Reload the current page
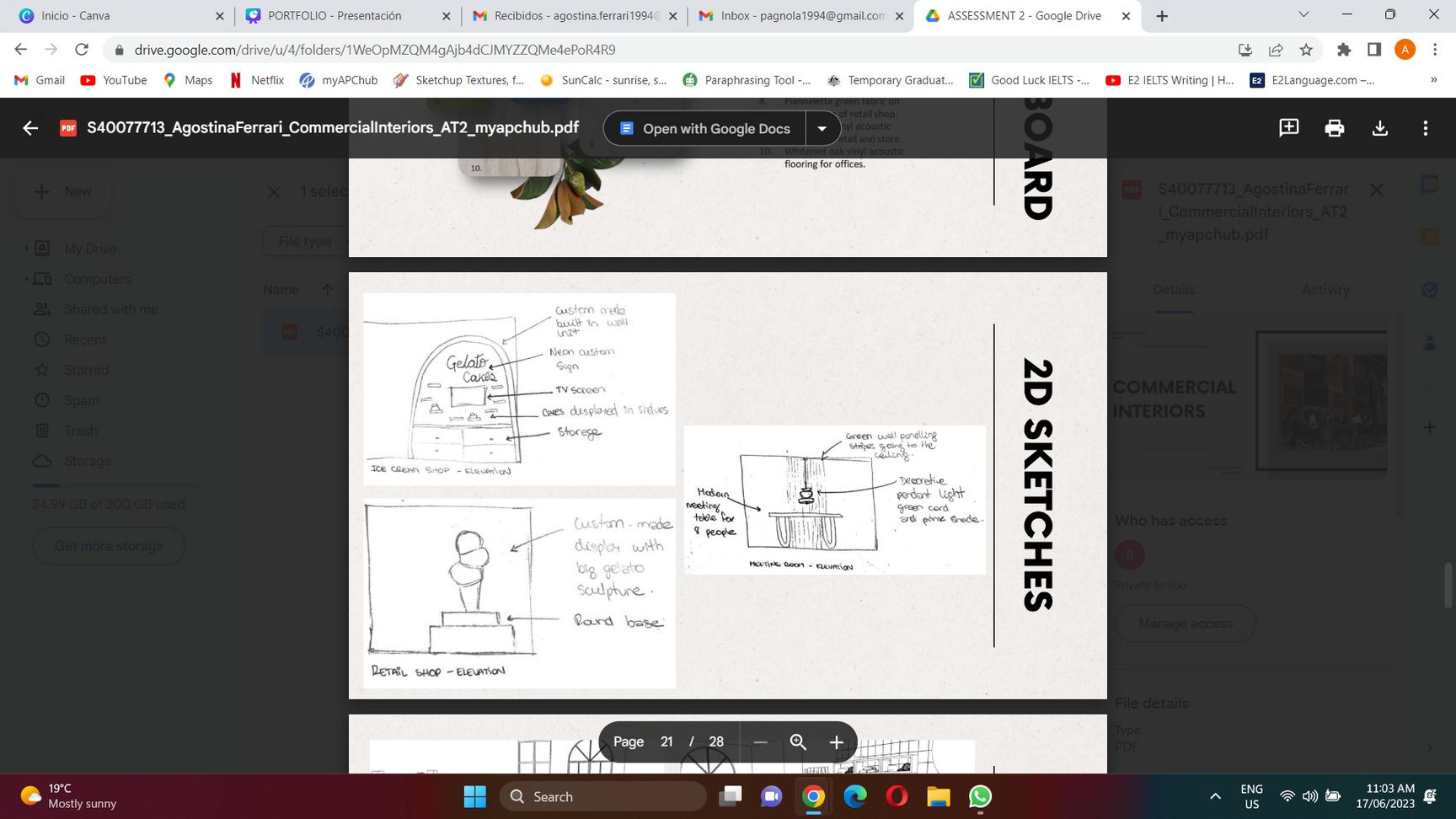1456x819 pixels. click(82, 50)
